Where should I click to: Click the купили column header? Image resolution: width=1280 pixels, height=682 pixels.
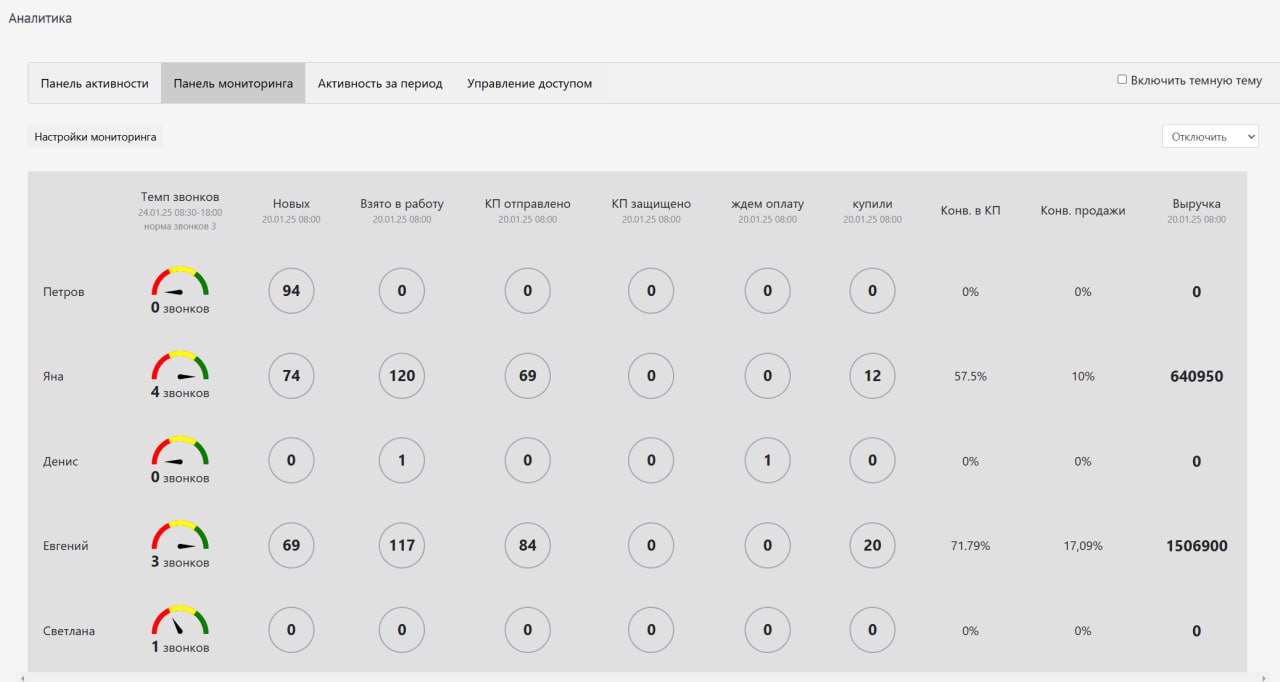click(872, 204)
